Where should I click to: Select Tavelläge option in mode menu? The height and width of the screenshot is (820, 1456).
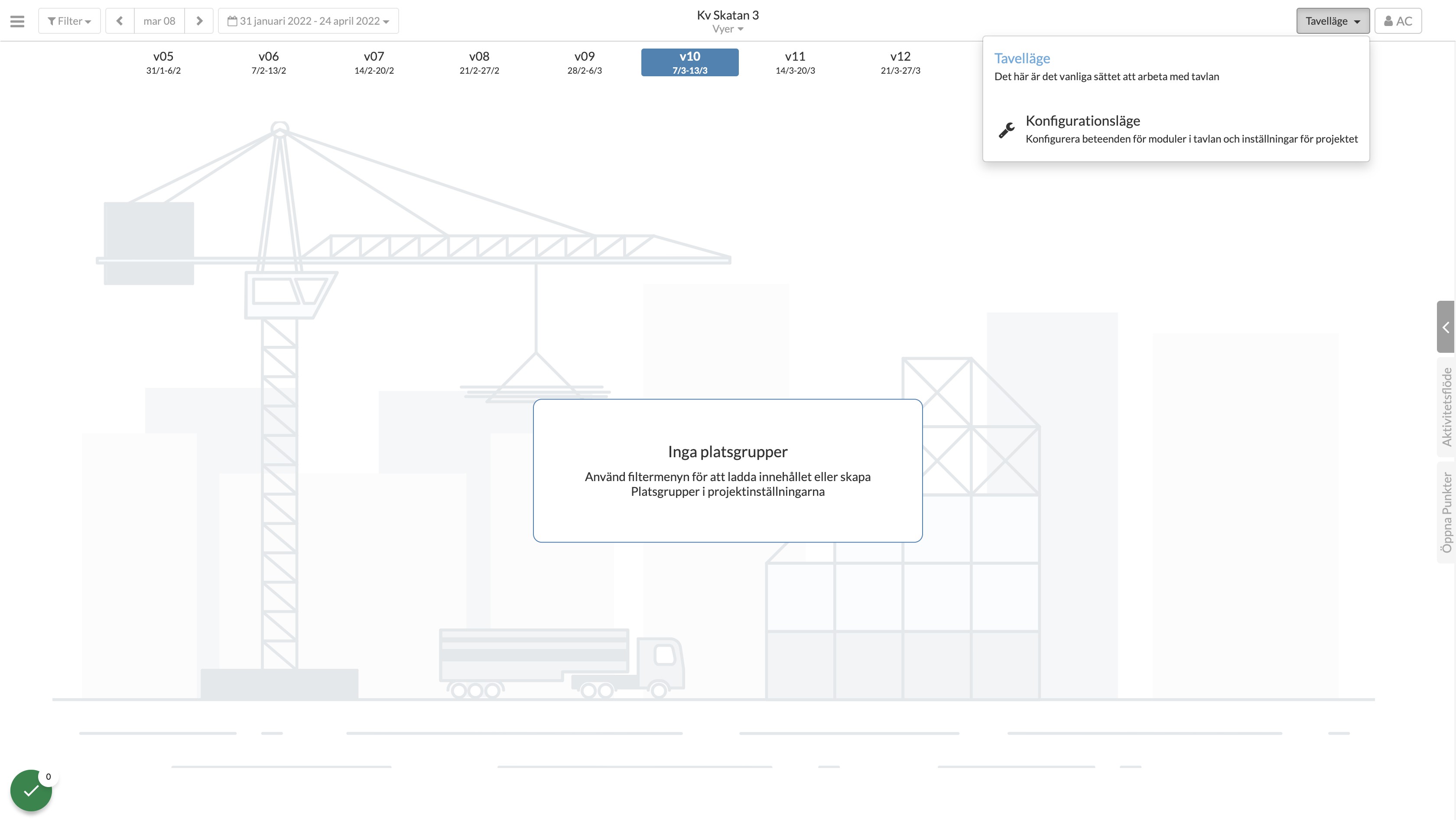[1176, 67]
